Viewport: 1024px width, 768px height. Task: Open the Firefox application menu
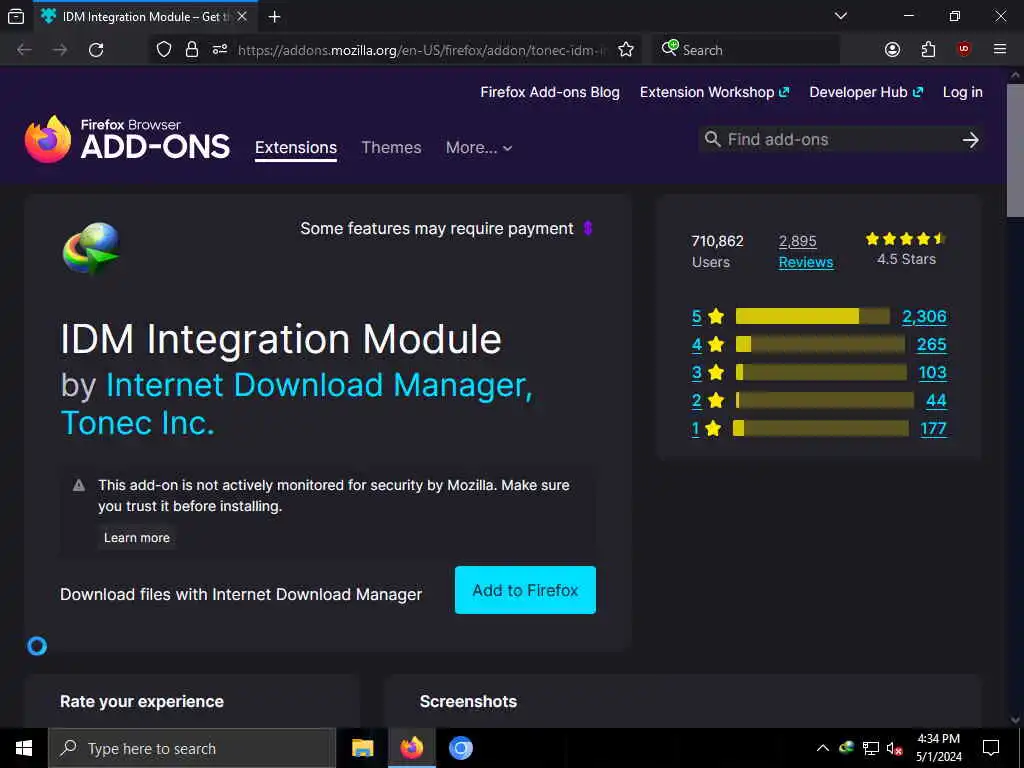point(999,49)
